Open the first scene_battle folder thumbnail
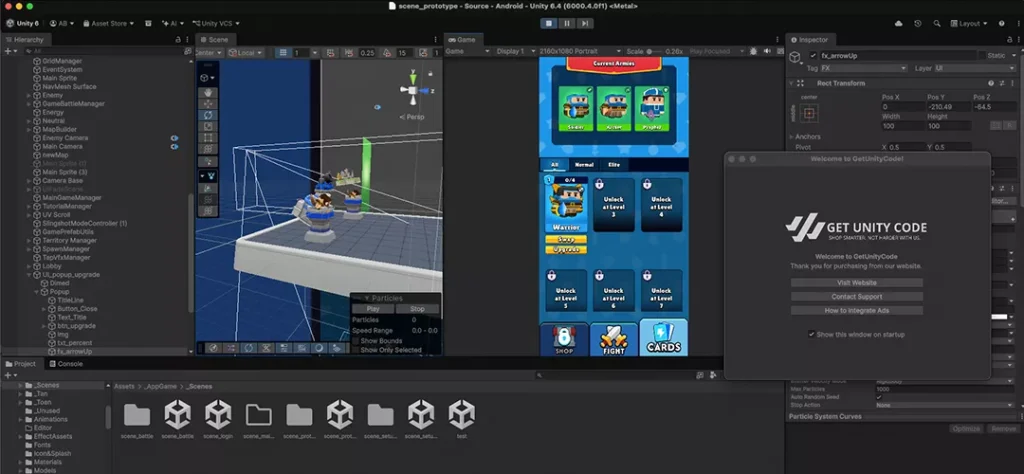1024x474 pixels. (136, 414)
